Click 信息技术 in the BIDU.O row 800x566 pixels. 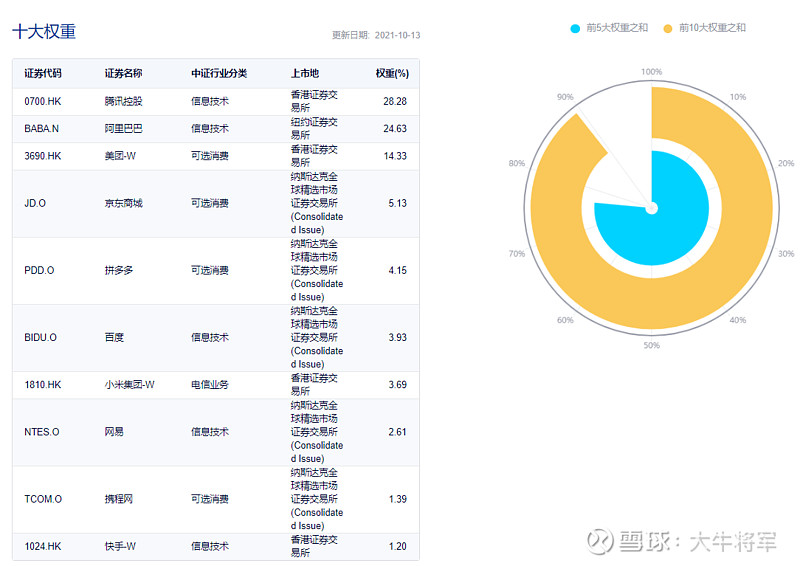point(210,337)
